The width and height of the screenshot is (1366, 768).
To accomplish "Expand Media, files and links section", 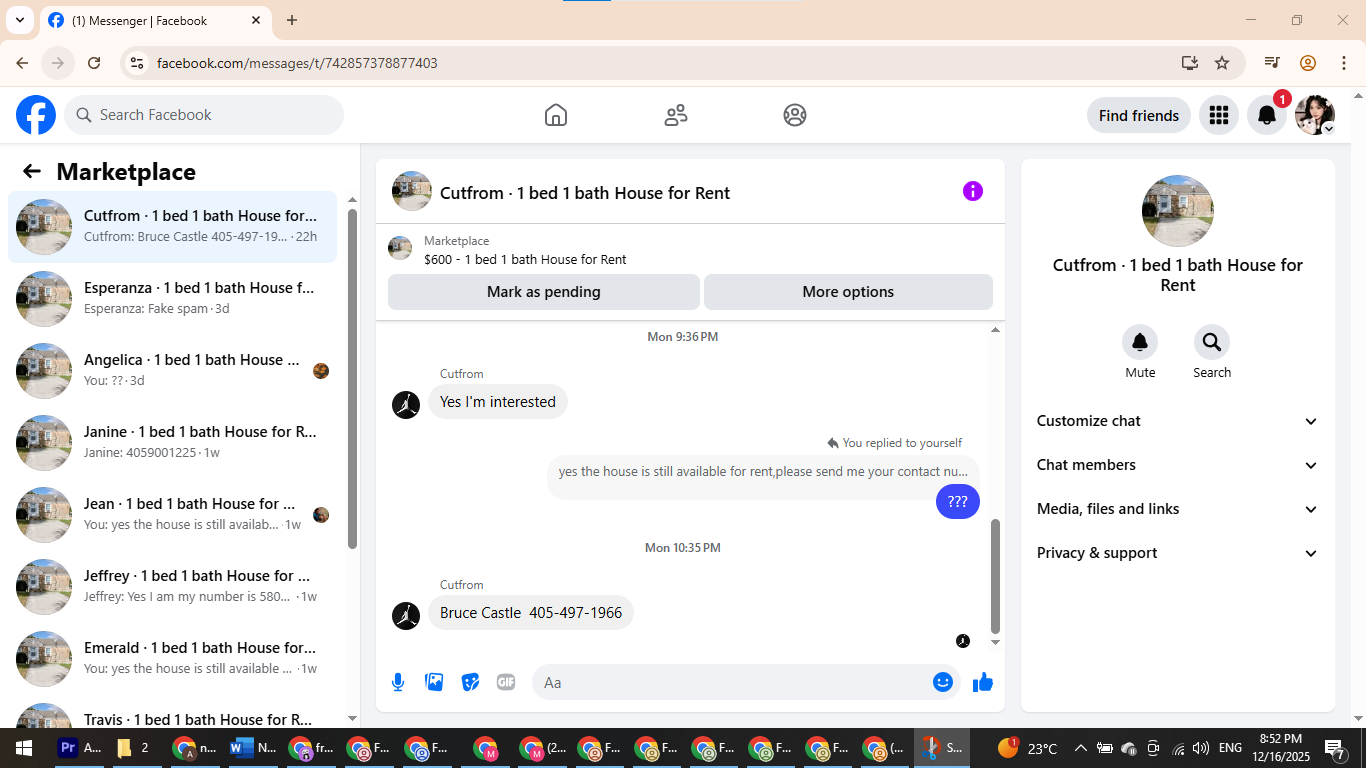I will tap(1178, 509).
